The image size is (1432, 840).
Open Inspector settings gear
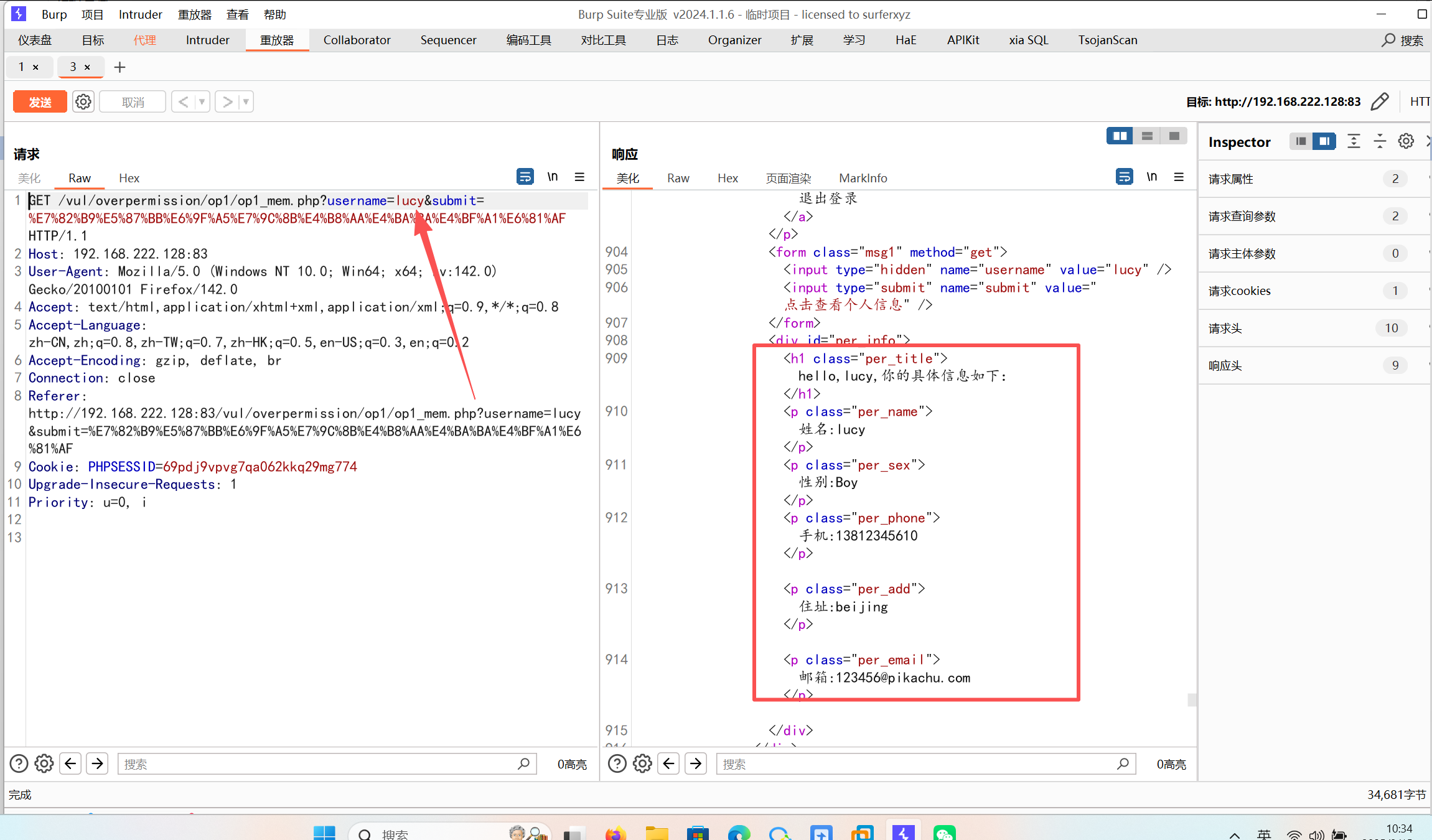[x=1406, y=141]
